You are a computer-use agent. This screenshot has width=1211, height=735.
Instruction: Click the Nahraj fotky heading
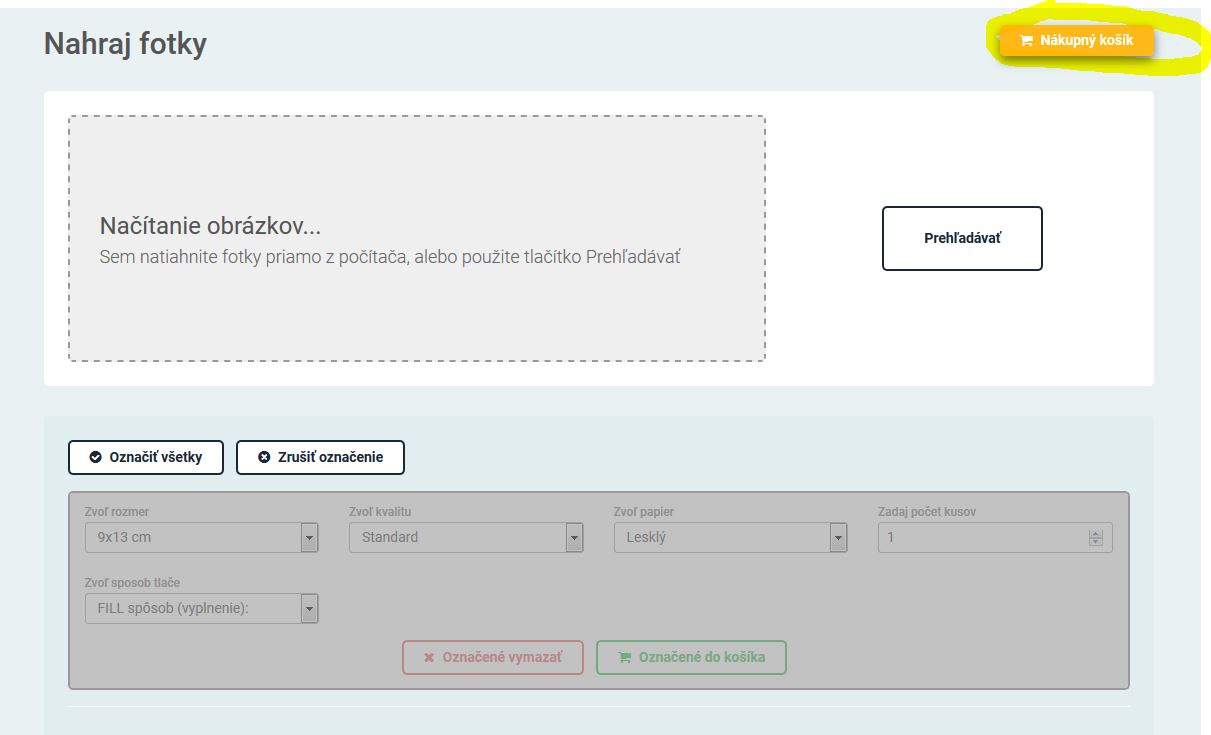(x=125, y=44)
